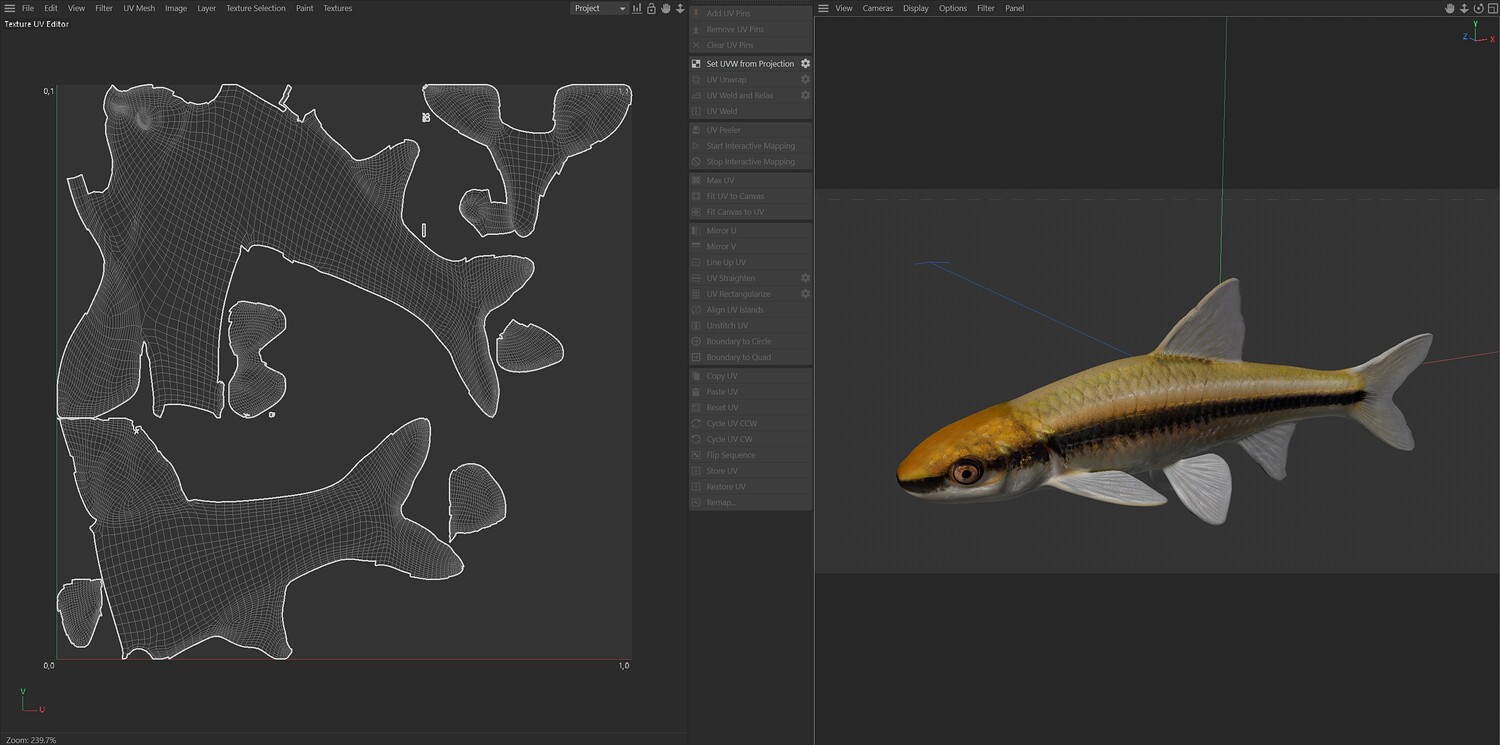
Task: Toggle the lock icon in UV editor
Action: pos(651,8)
